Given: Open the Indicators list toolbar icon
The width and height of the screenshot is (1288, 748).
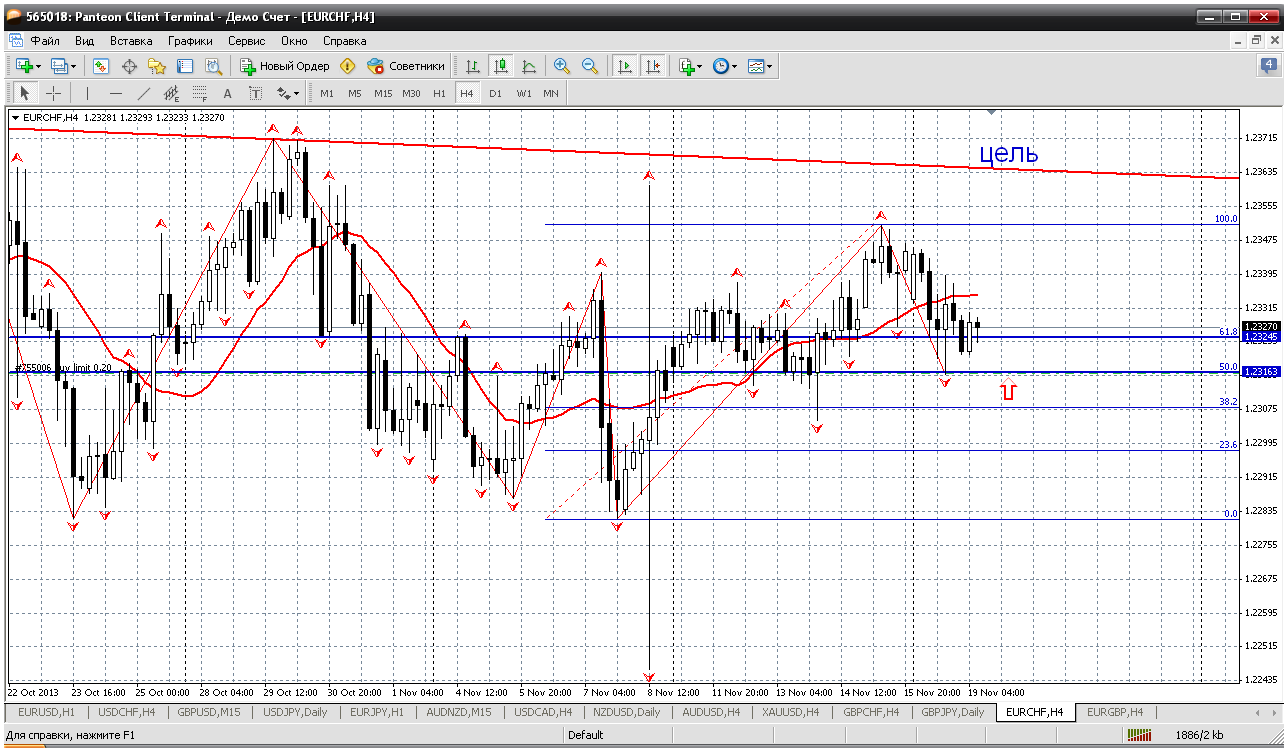Looking at the screenshot, I should (x=686, y=66).
